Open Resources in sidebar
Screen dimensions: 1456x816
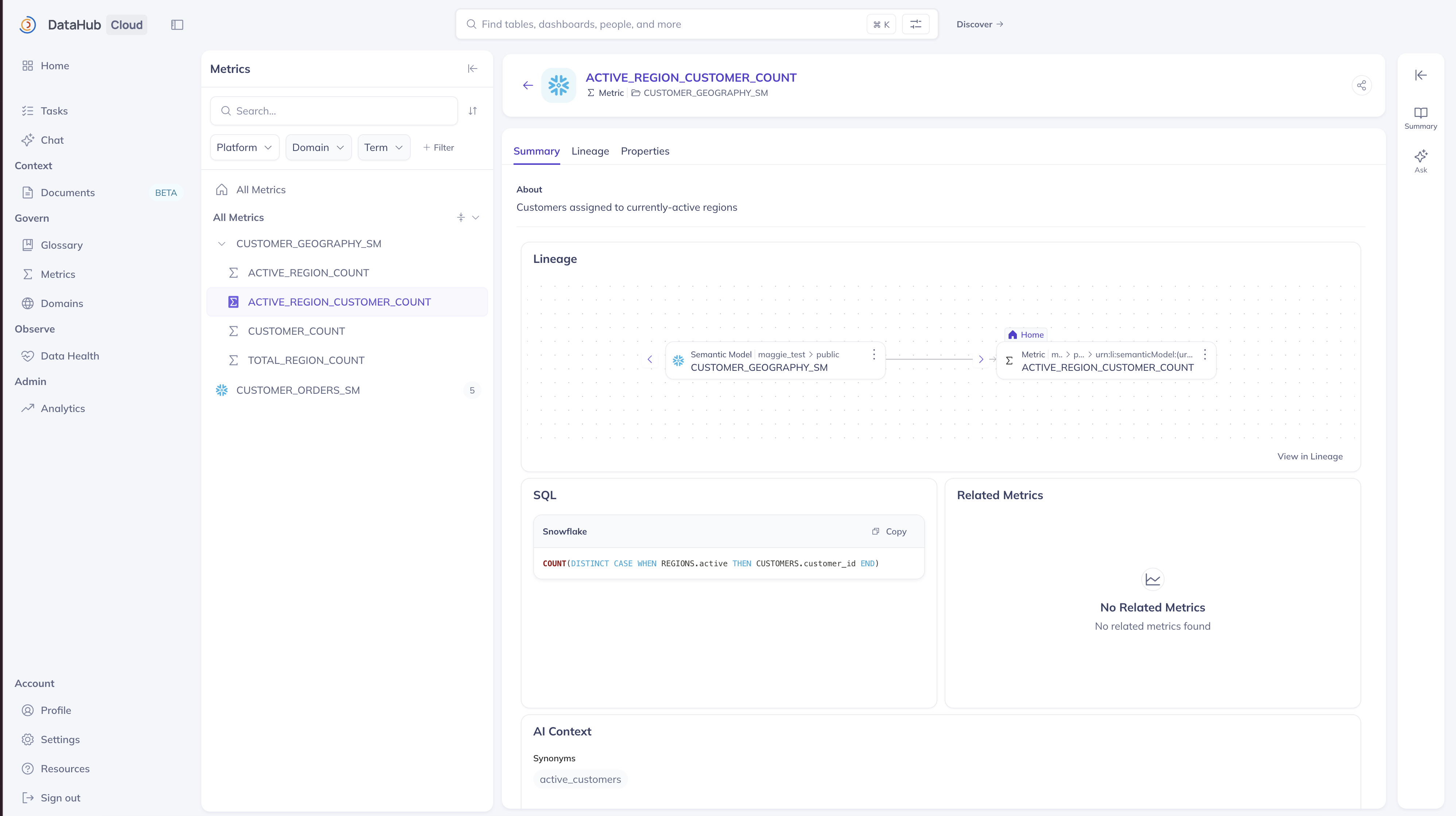coord(65,769)
